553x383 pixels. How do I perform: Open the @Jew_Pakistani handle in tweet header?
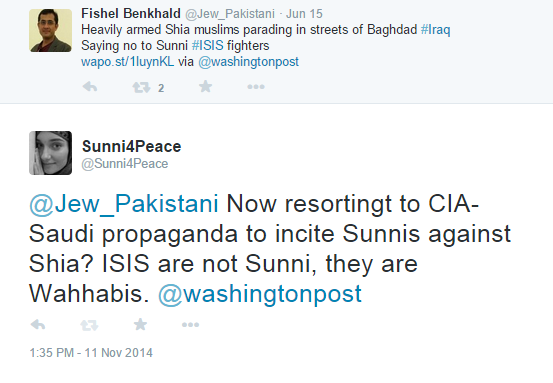tap(230, 14)
